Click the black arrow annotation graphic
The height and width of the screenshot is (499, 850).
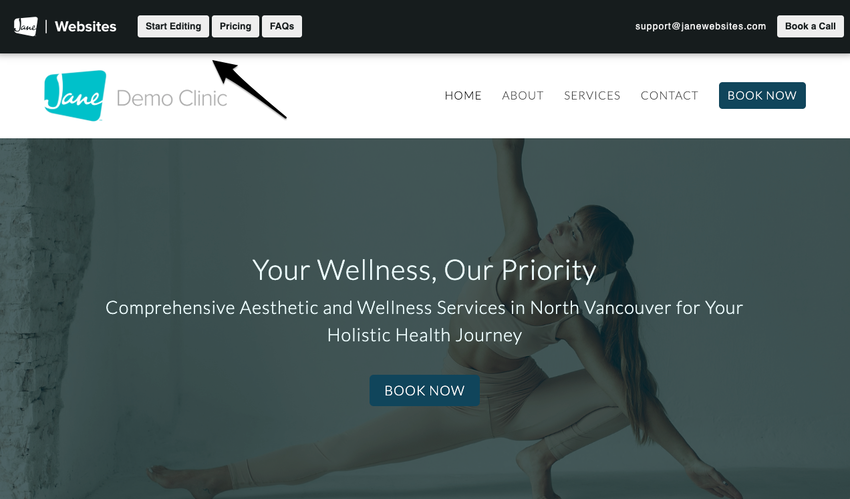coord(249,89)
